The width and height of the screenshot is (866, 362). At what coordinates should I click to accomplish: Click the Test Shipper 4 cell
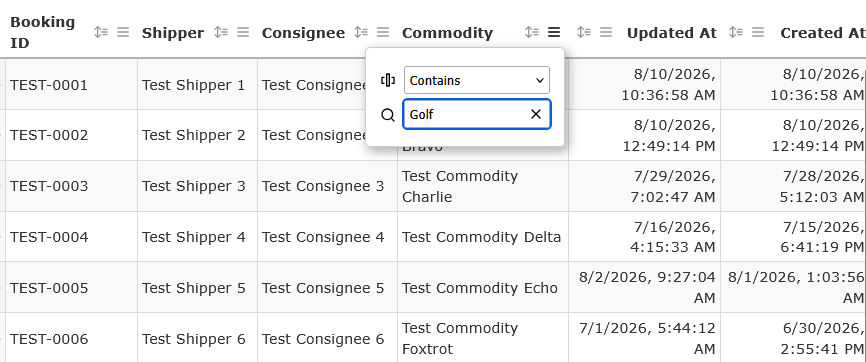(x=197, y=237)
